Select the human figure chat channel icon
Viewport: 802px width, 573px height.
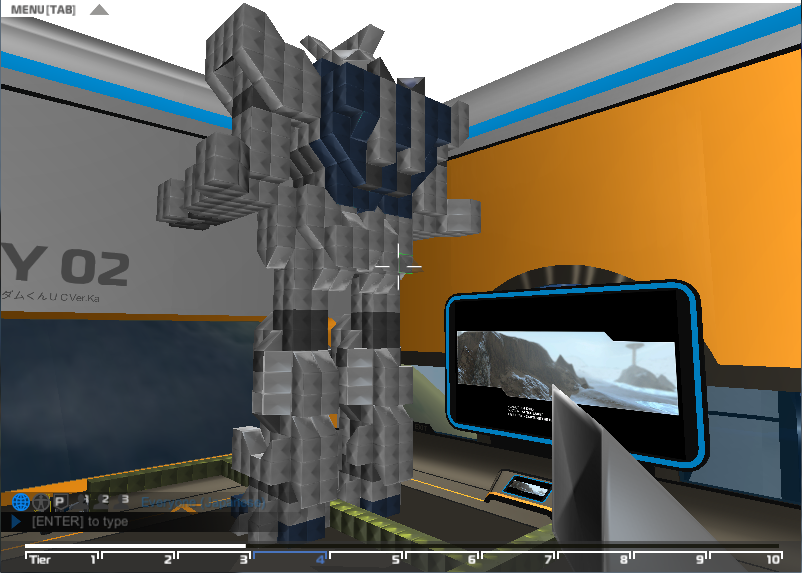pyautogui.click(x=41, y=502)
